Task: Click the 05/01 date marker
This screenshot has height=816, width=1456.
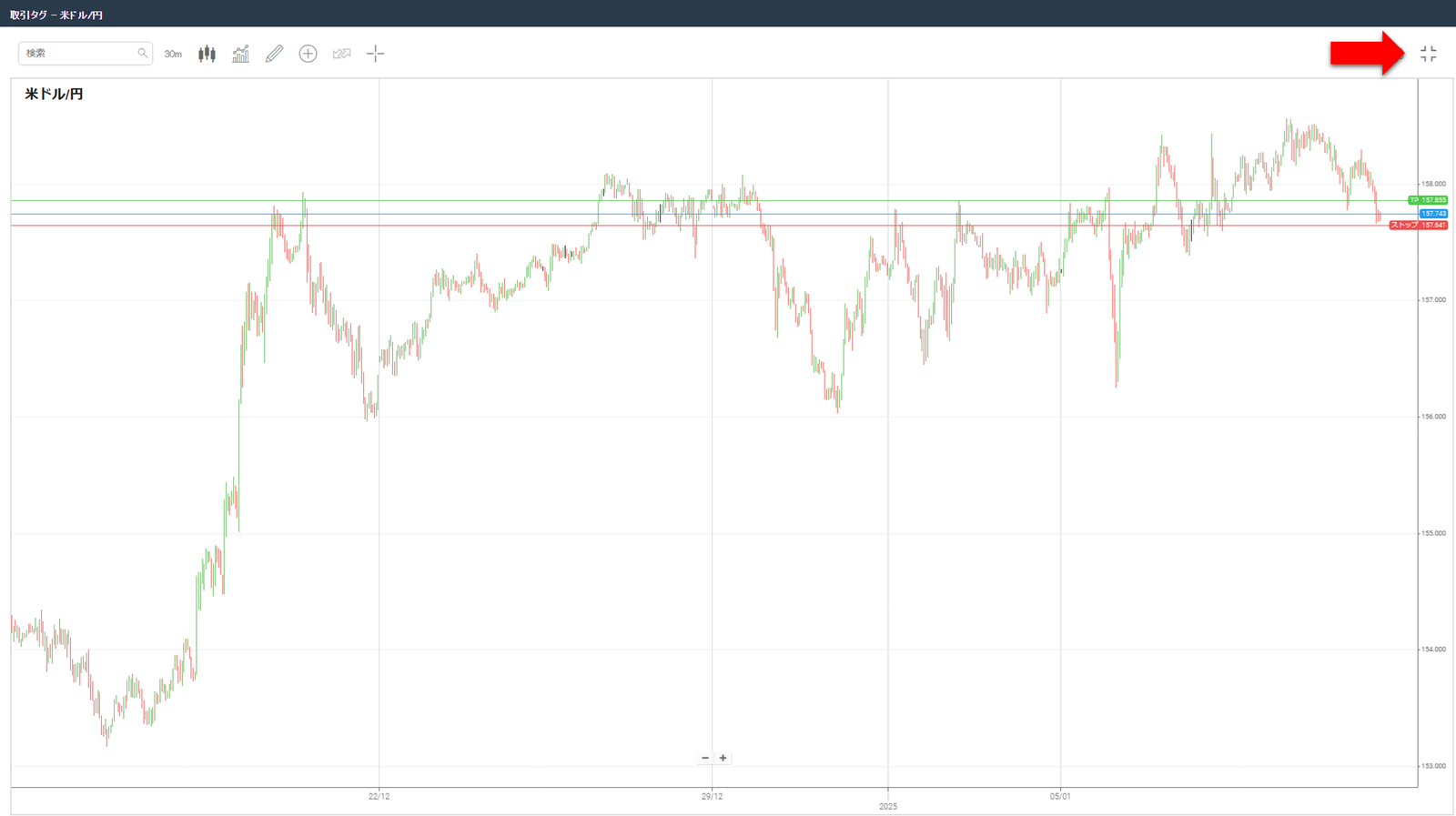Action: [x=1060, y=796]
